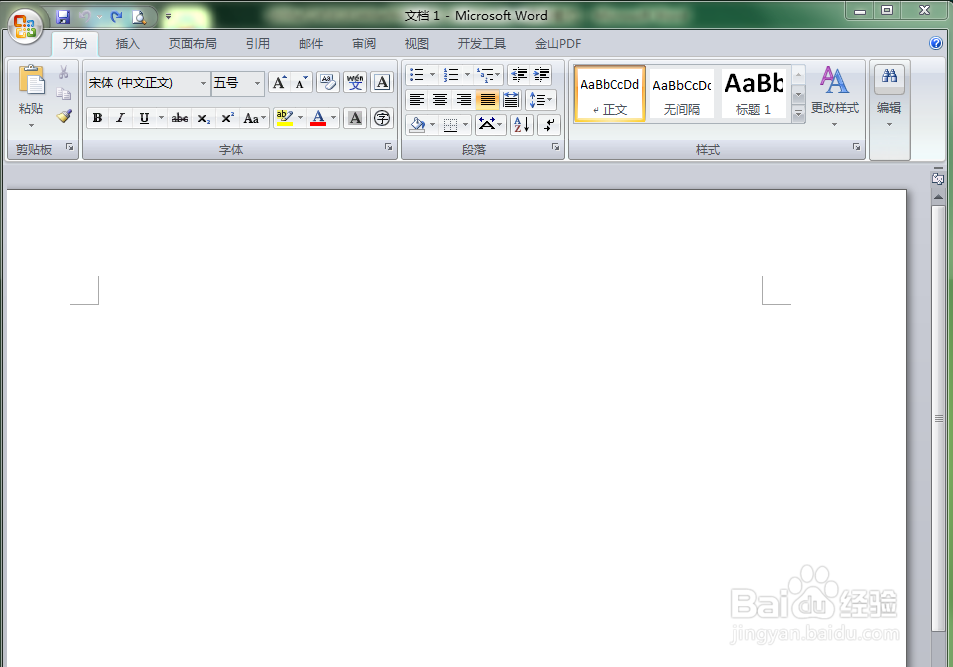The width and height of the screenshot is (953, 667).
Task: Apply 正文 style
Action: [610, 94]
